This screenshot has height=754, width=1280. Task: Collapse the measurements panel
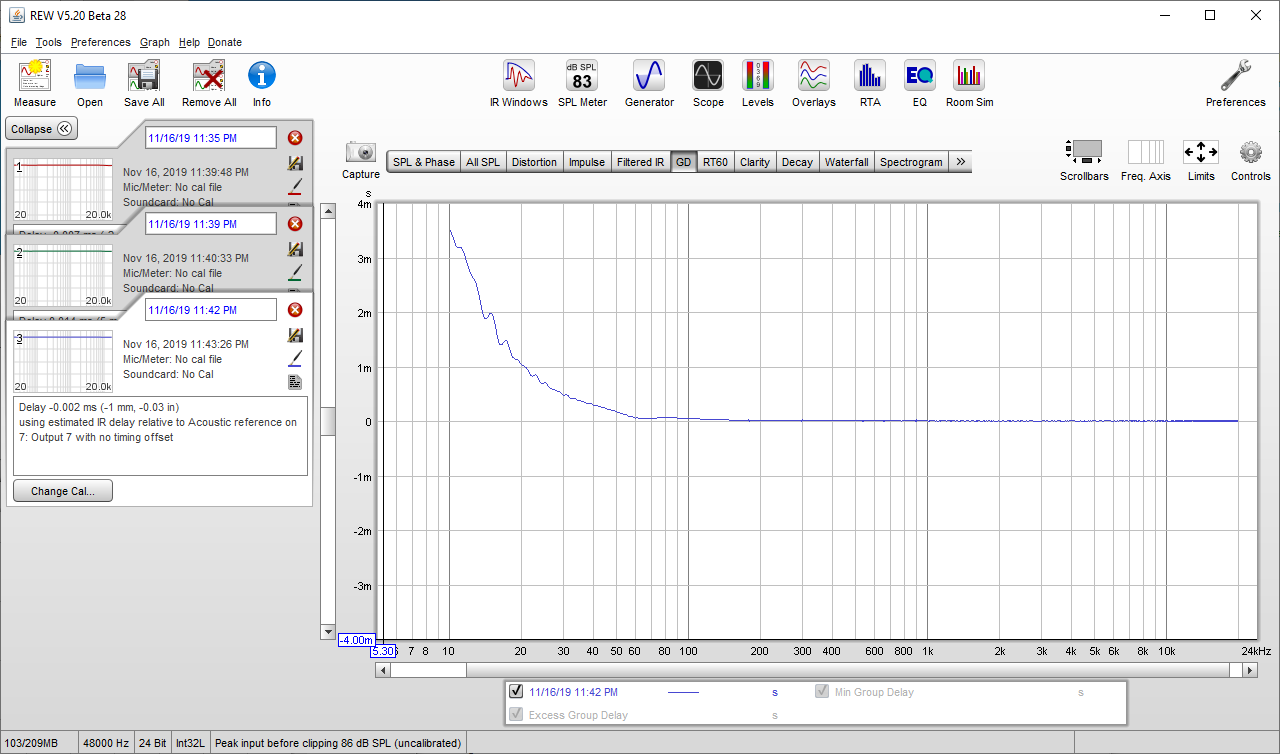pos(42,129)
